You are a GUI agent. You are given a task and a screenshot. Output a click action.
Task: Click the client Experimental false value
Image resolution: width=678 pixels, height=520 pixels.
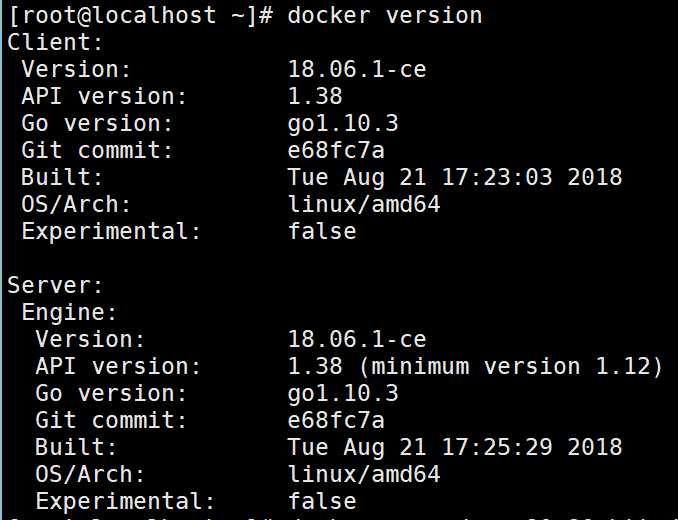(322, 231)
